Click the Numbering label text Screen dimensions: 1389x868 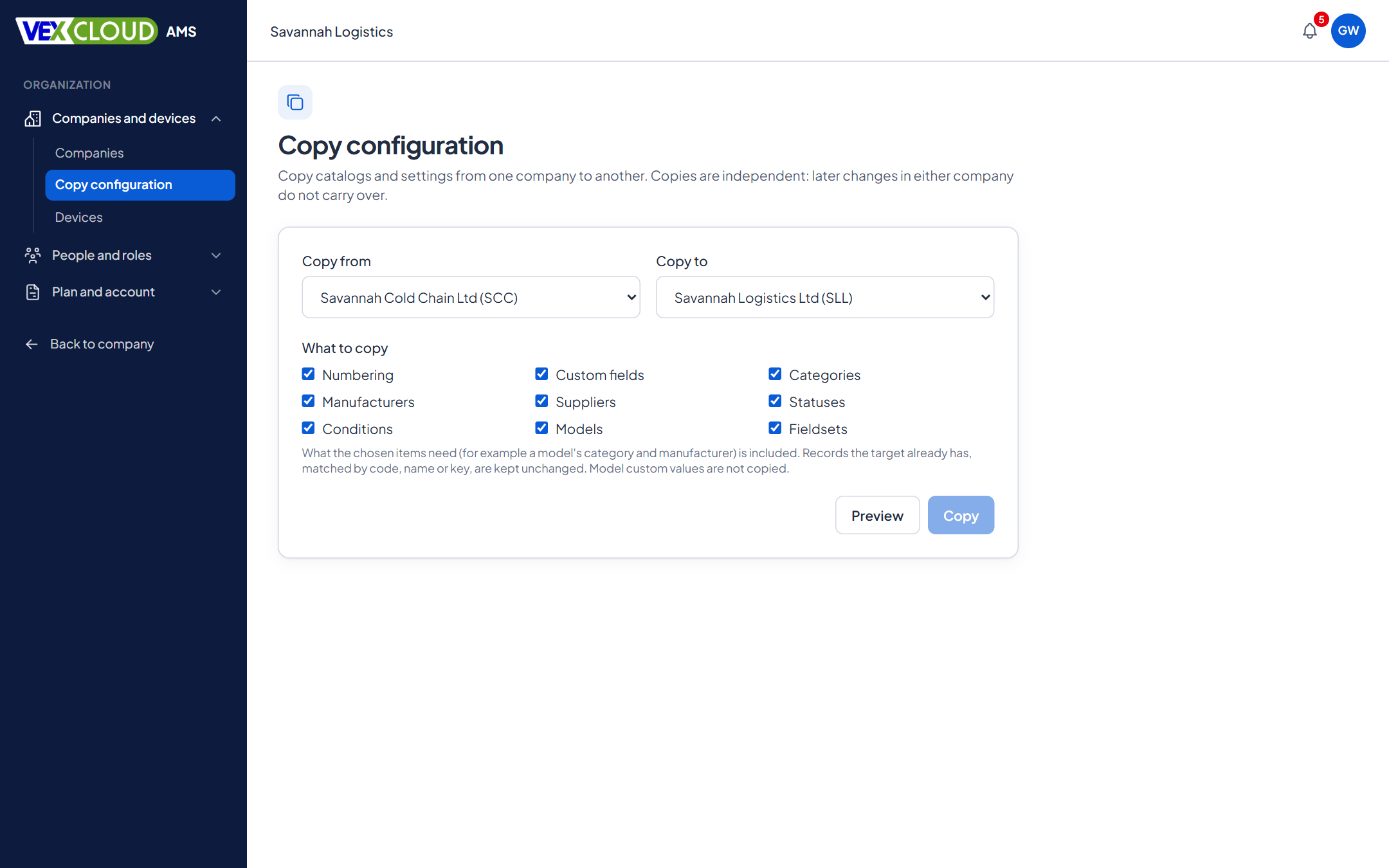tap(358, 375)
